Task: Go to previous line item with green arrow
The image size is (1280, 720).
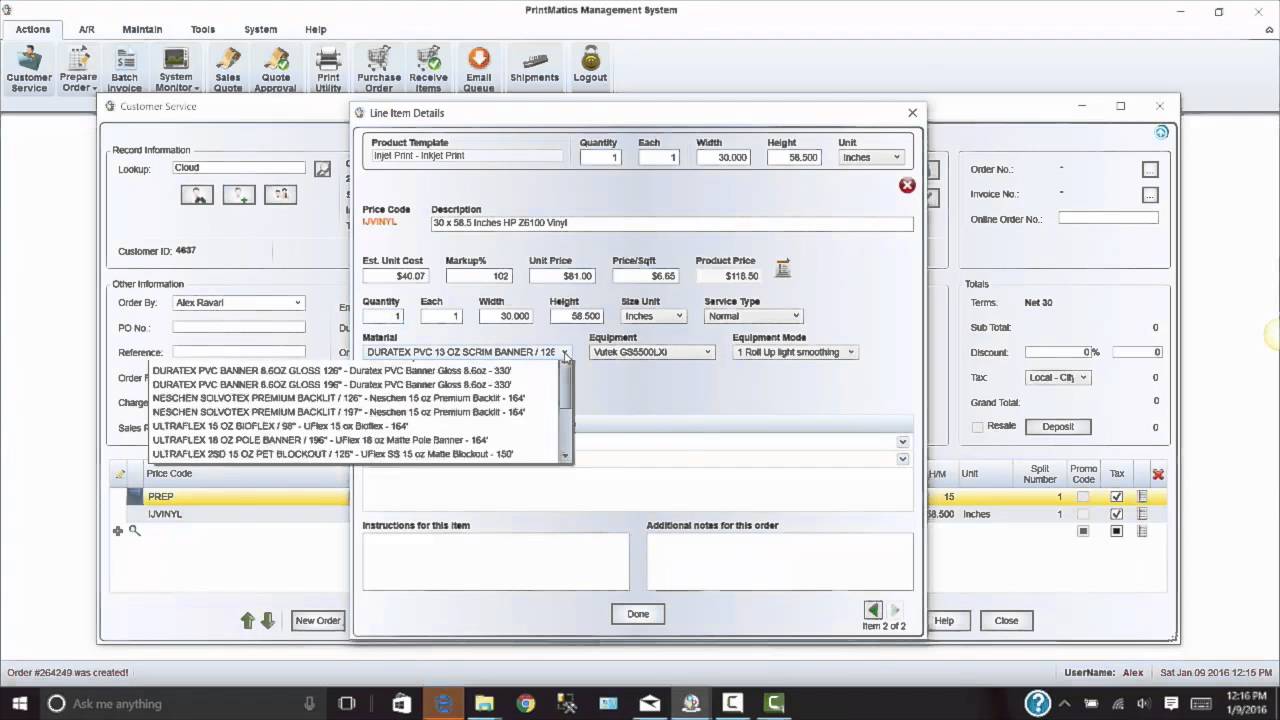Action: point(873,610)
